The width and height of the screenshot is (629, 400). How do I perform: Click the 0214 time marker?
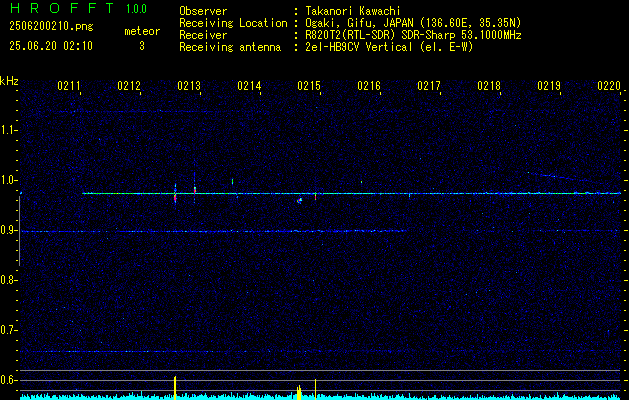click(249, 85)
